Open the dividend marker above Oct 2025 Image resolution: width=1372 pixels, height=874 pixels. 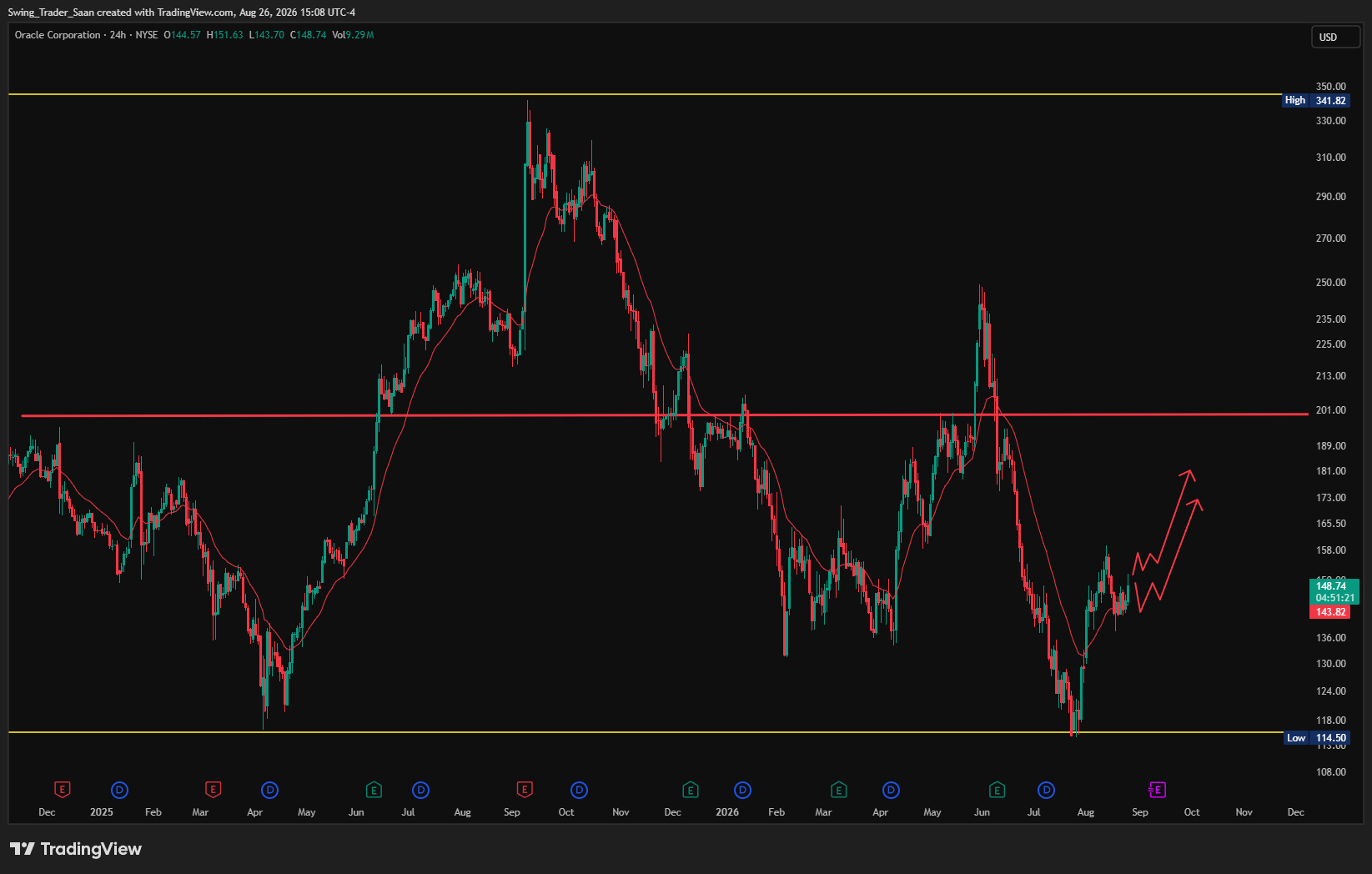[x=579, y=790]
